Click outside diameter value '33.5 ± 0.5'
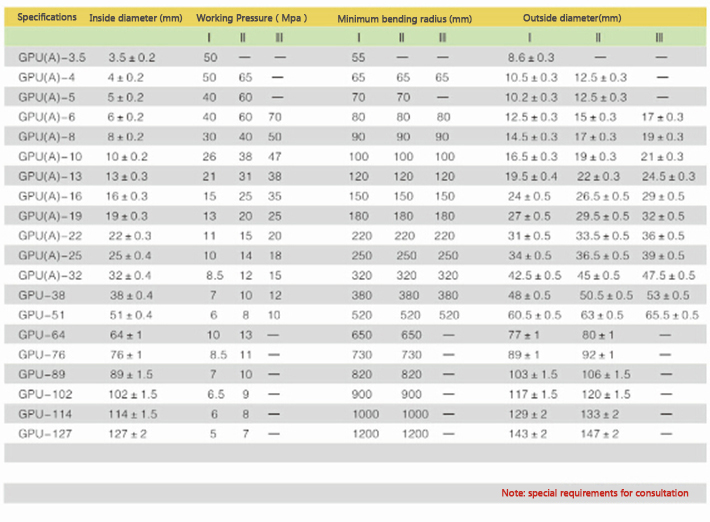The image size is (710, 522). [x=602, y=236]
